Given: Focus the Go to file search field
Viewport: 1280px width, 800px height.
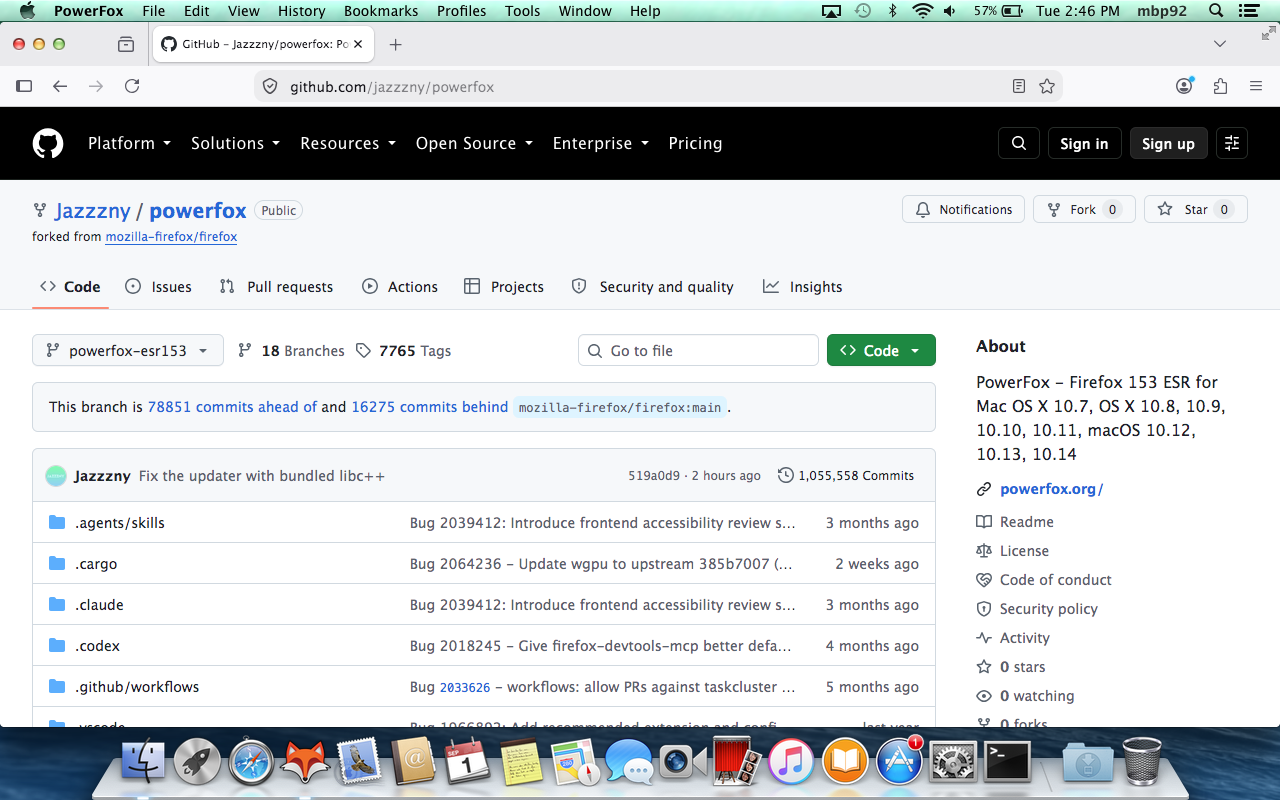Looking at the screenshot, I should 698,350.
